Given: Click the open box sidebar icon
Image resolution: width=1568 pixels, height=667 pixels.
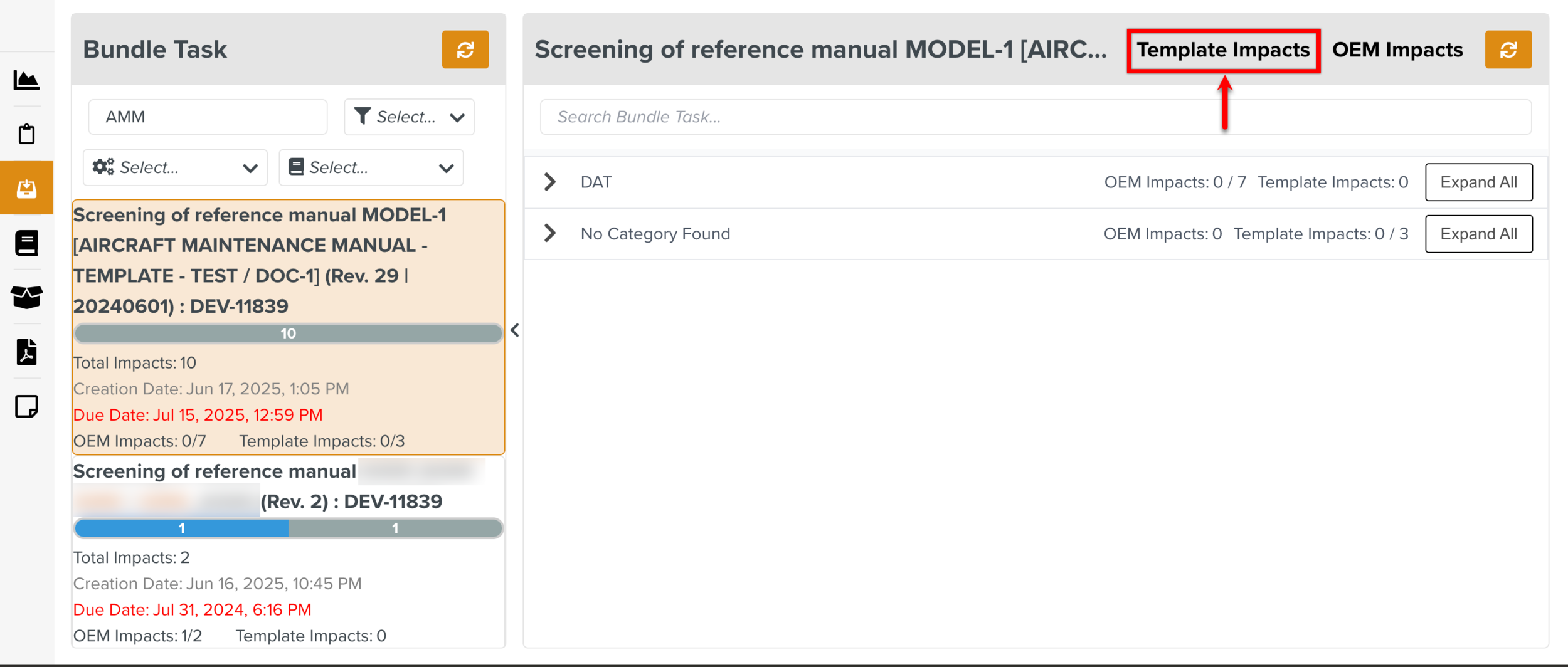Looking at the screenshot, I should click(26, 297).
